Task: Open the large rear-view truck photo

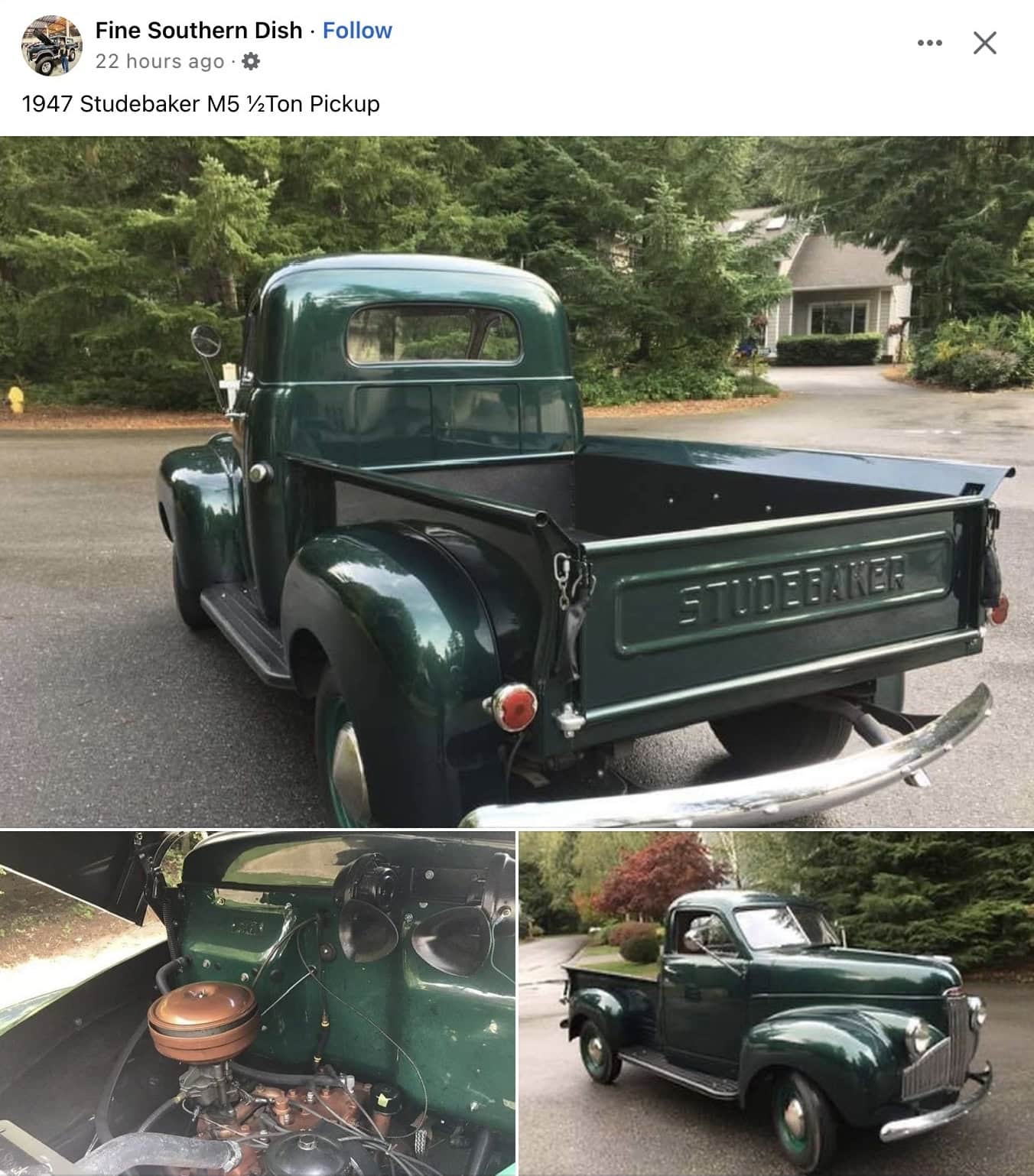Action: click(517, 482)
